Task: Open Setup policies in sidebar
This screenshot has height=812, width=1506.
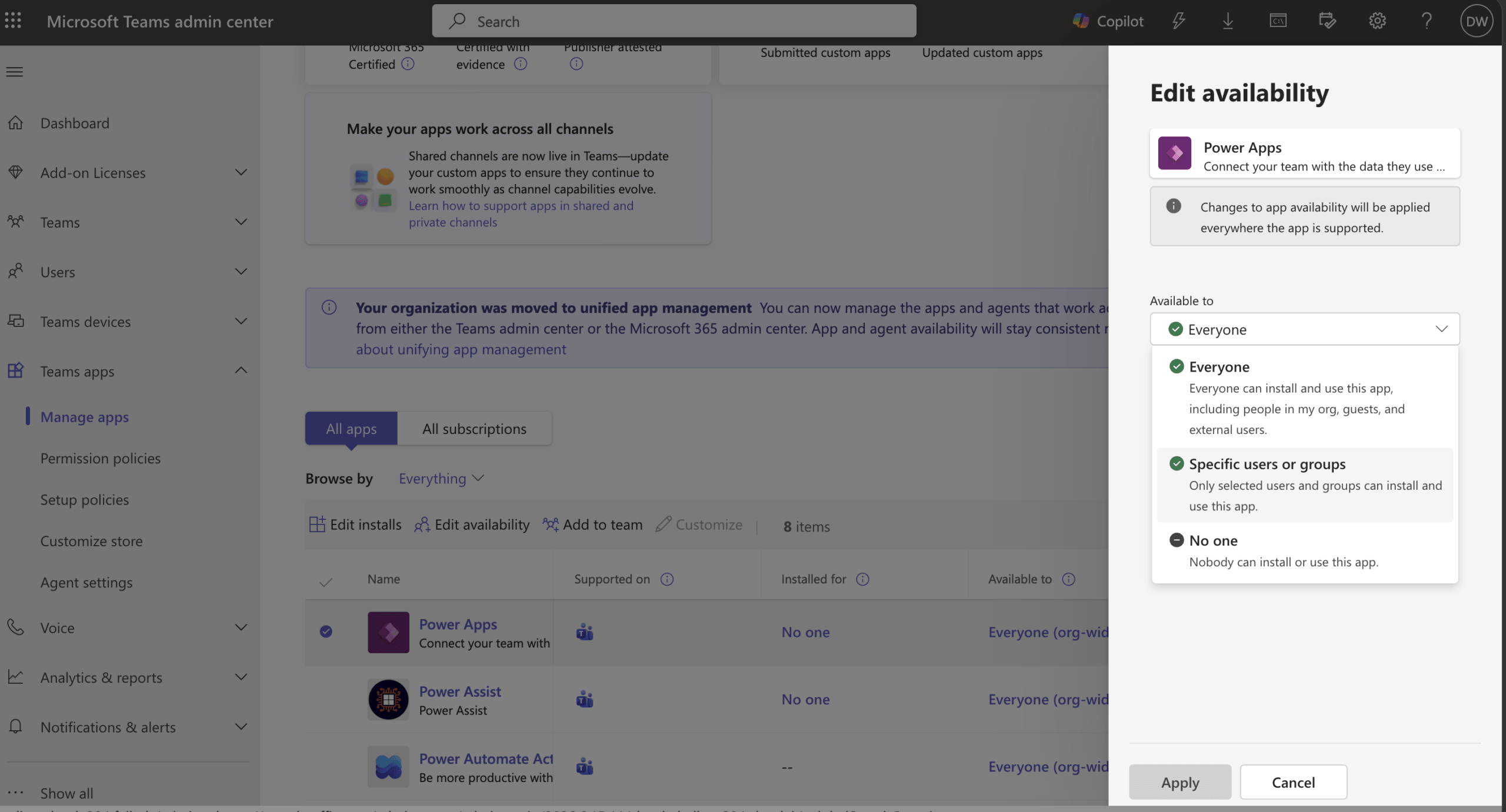Action: pos(85,499)
